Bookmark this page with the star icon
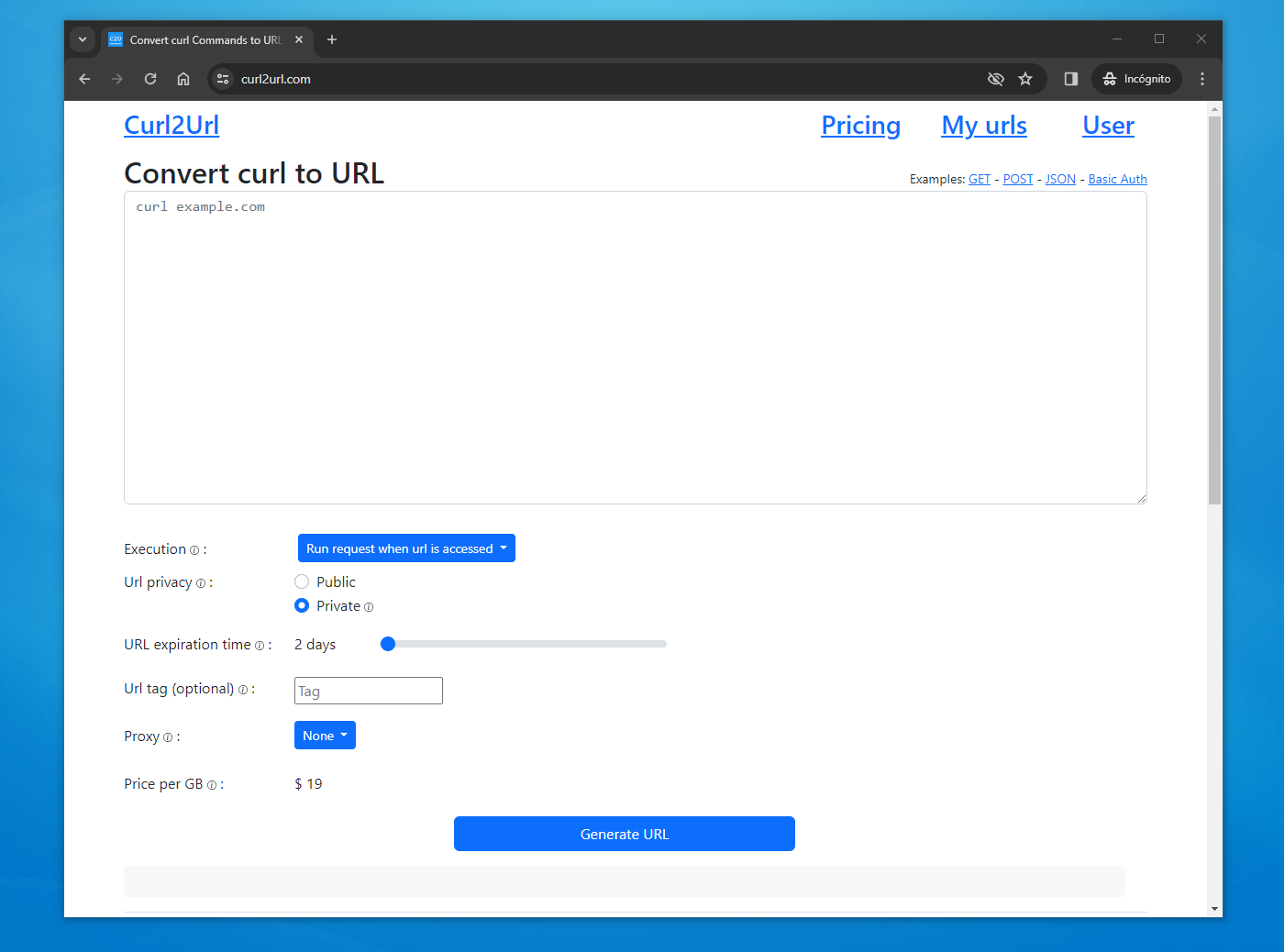 tap(1025, 79)
